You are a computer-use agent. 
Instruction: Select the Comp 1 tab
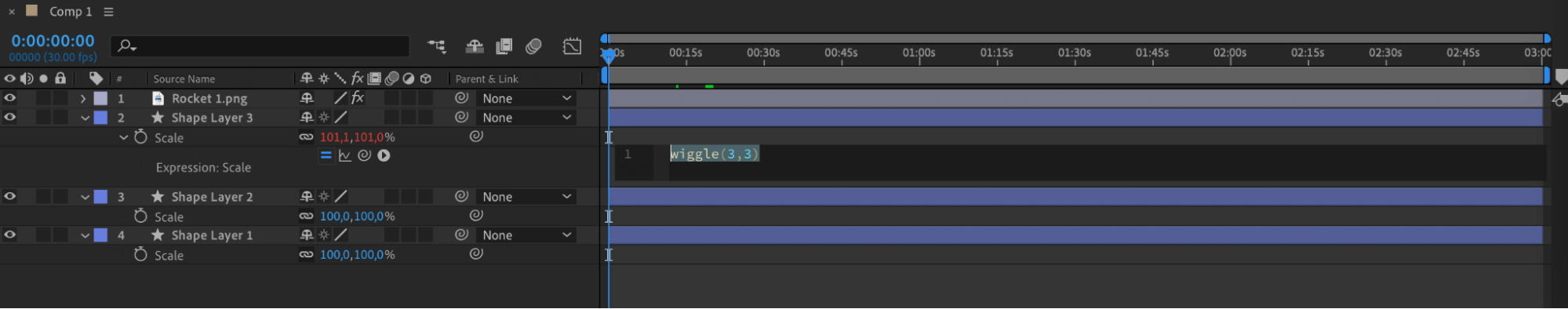point(71,12)
